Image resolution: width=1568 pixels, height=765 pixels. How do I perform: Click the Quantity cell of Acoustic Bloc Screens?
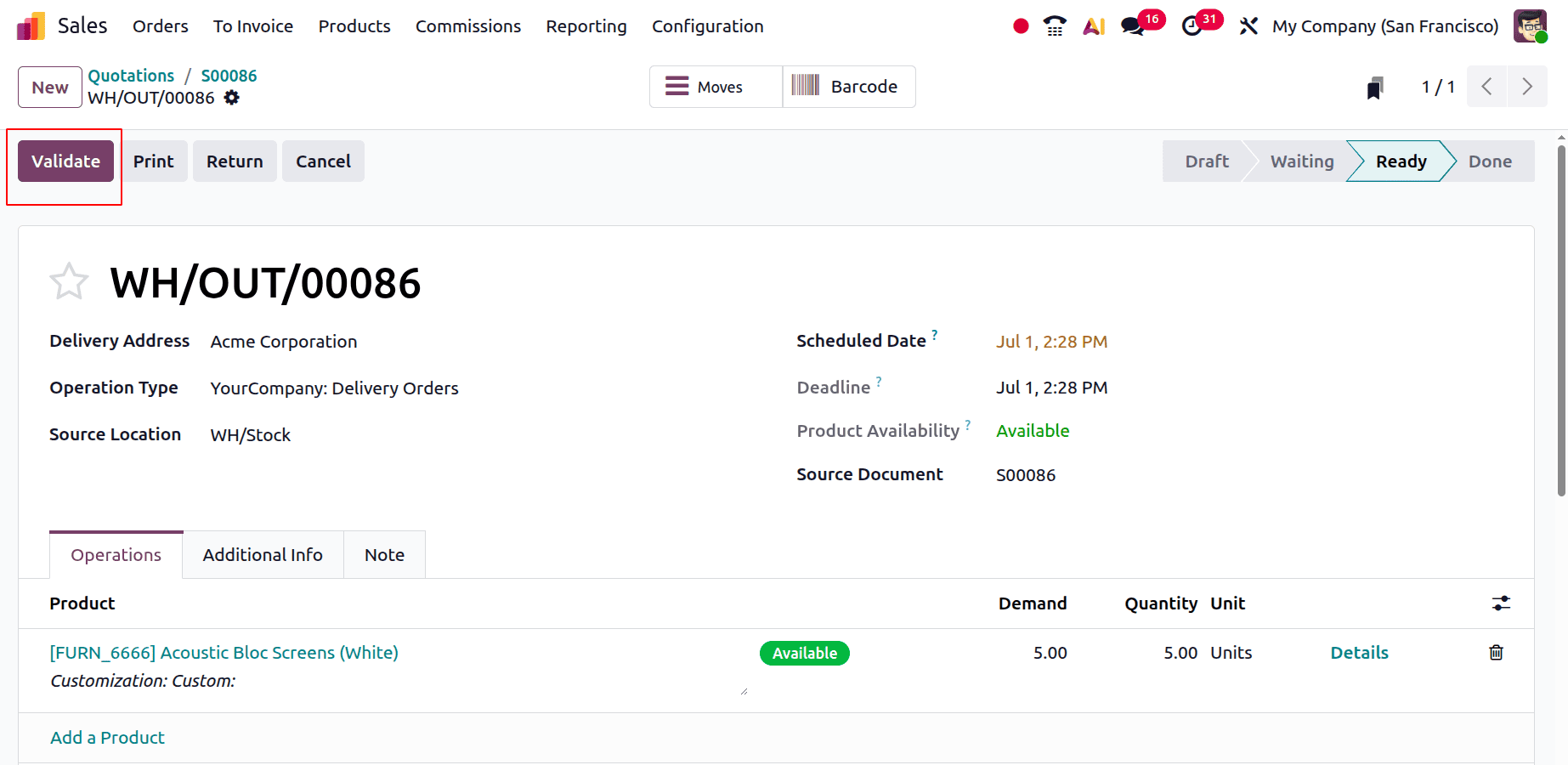pos(1180,653)
